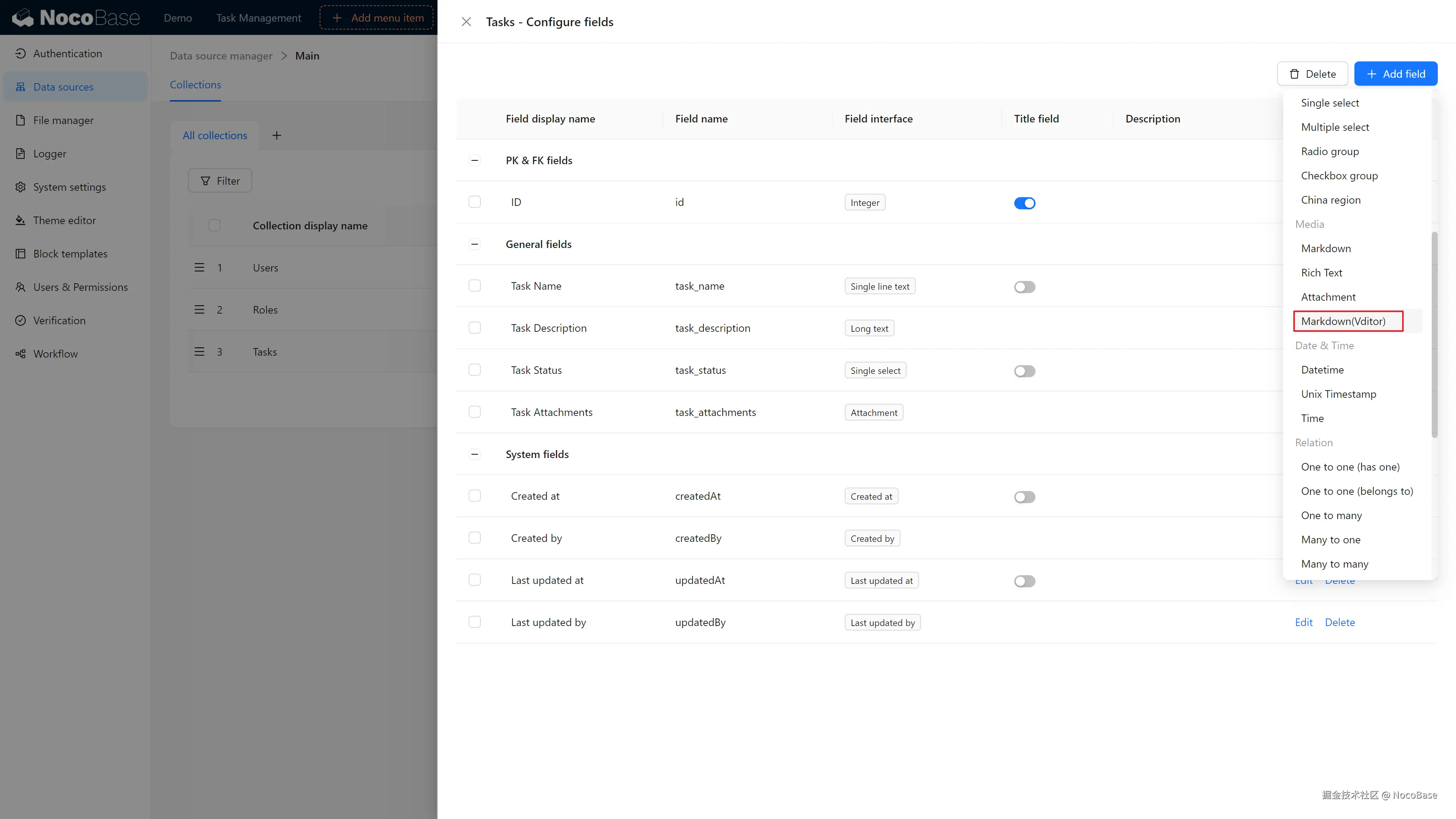Close the Configure fields drawer

pos(466,22)
